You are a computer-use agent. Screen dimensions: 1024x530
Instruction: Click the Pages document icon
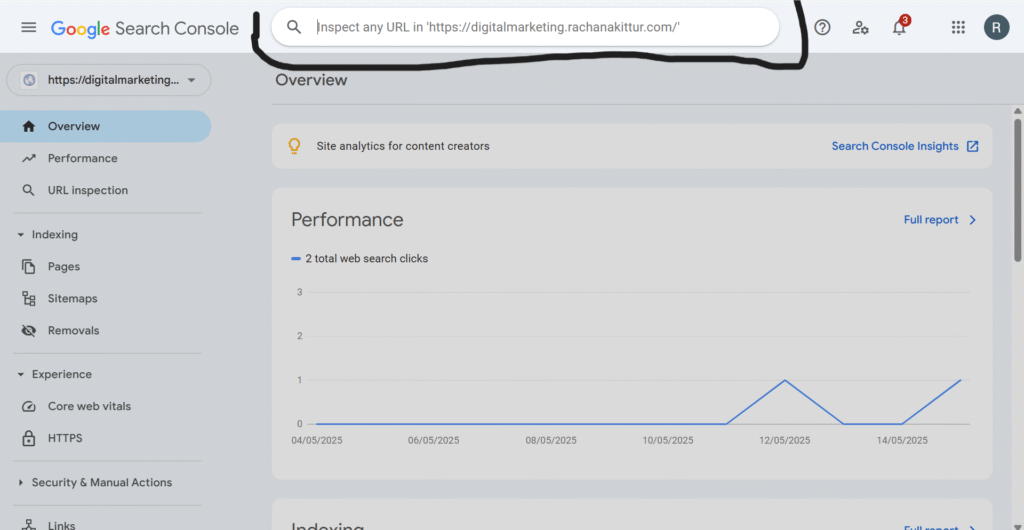point(28,266)
